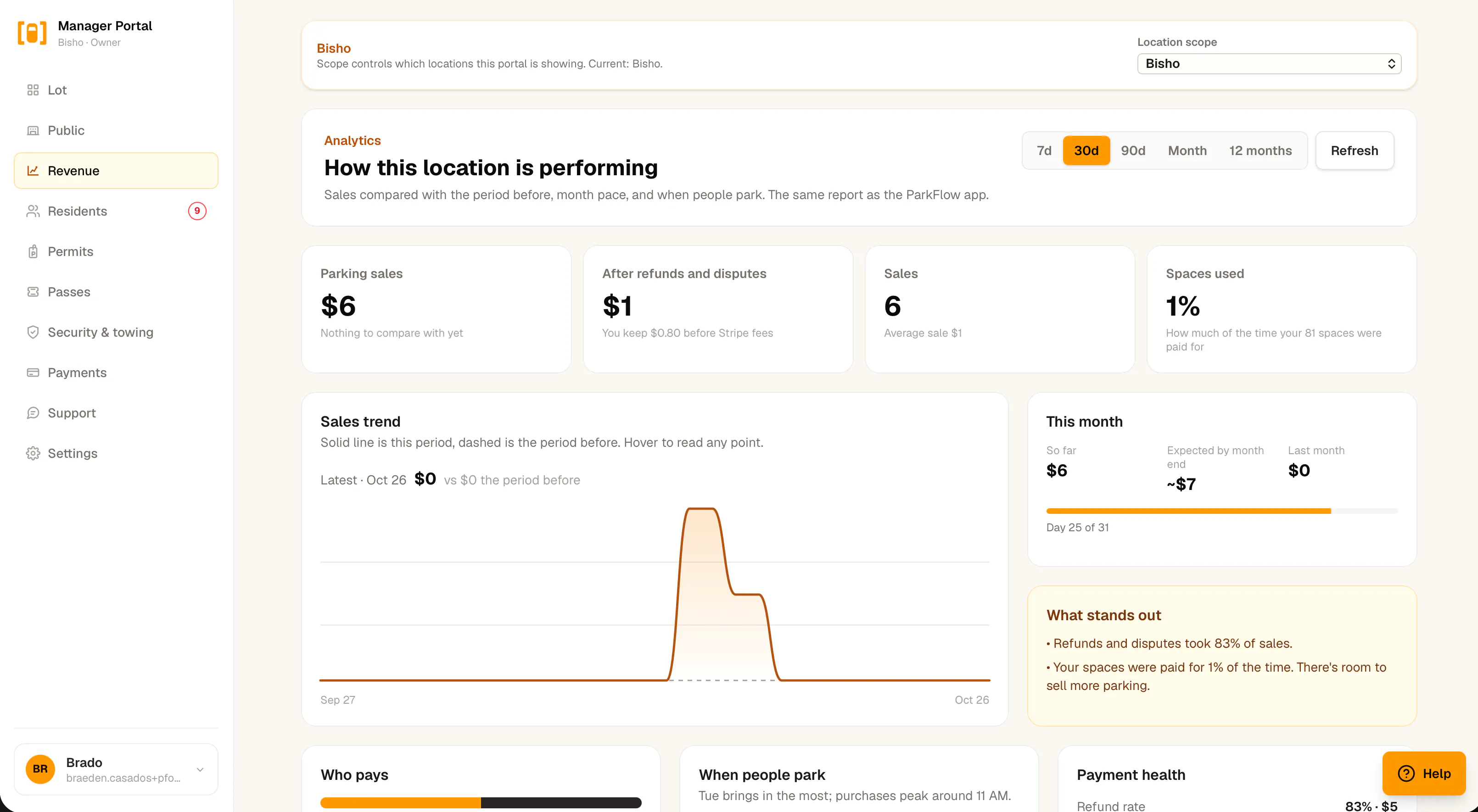Click the Permits tag icon

click(33, 251)
